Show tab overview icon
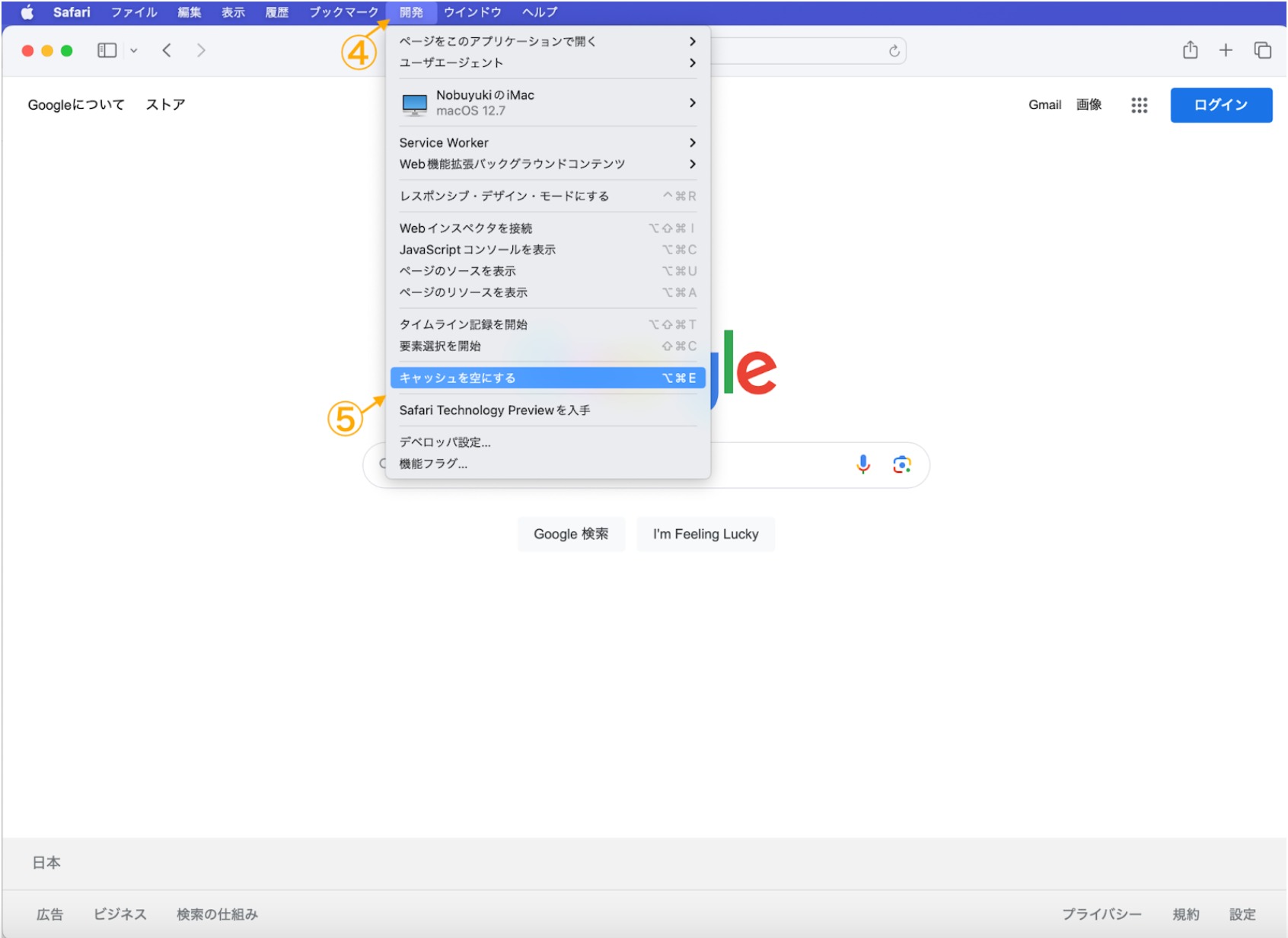 [1263, 50]
